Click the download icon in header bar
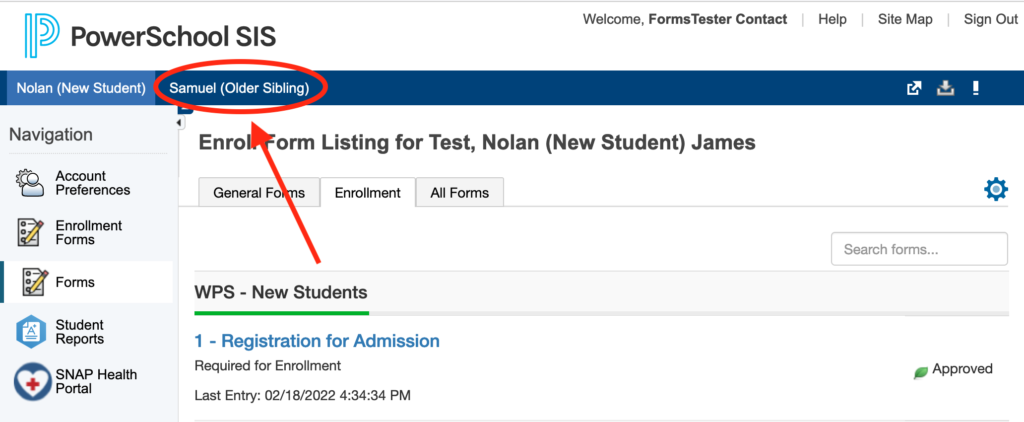1024x422 pixels. [x=945, y=88]
